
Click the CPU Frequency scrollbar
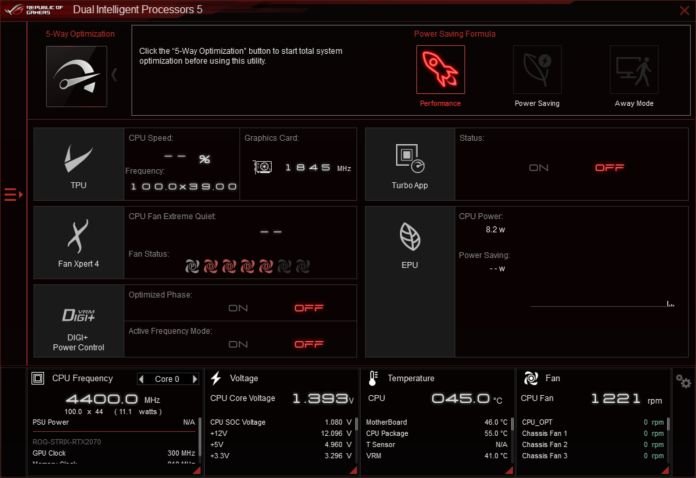pyautogui.click(x=200, y=438)
